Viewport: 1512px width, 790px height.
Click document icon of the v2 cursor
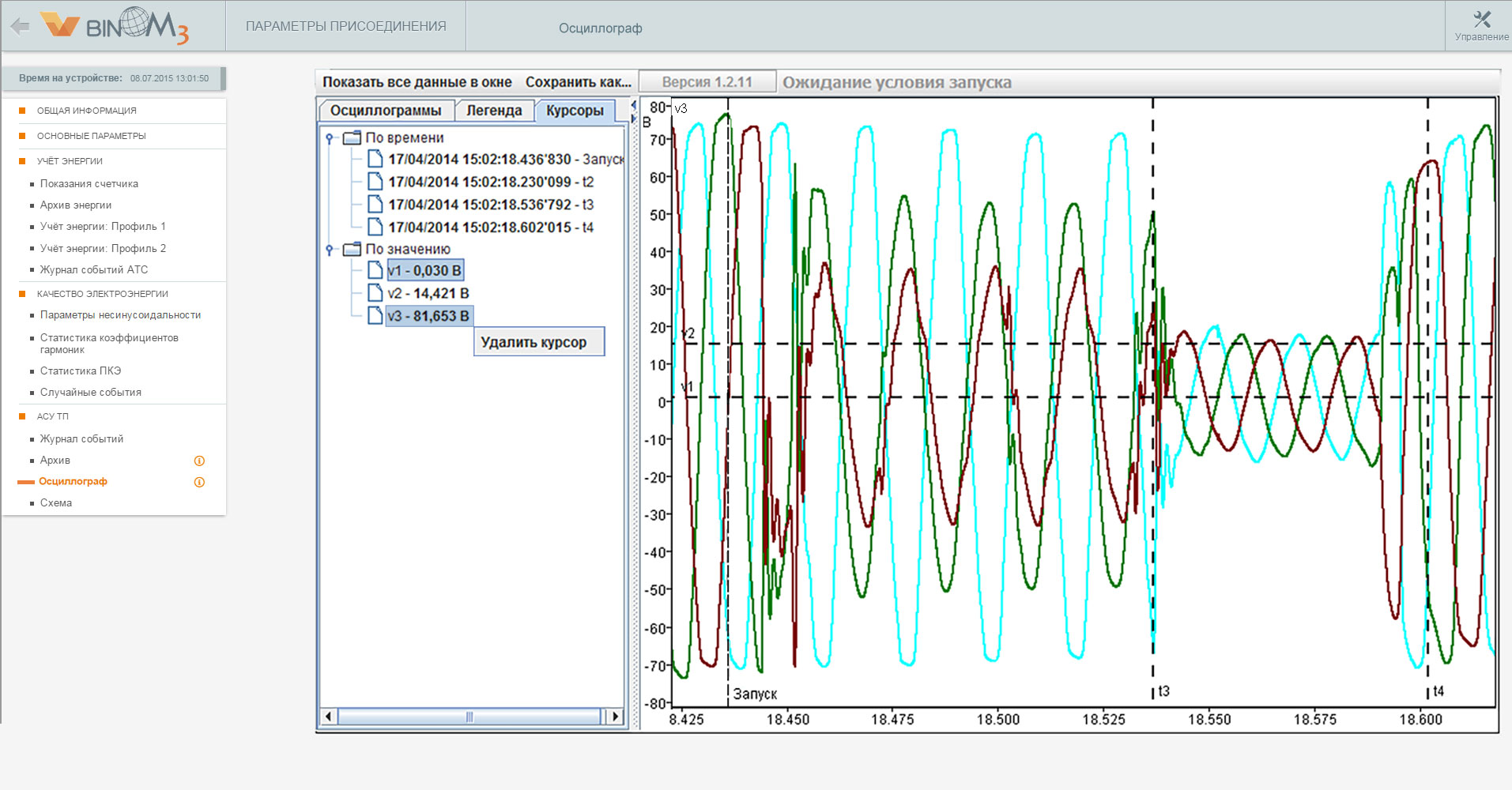[x=375, y=293]
